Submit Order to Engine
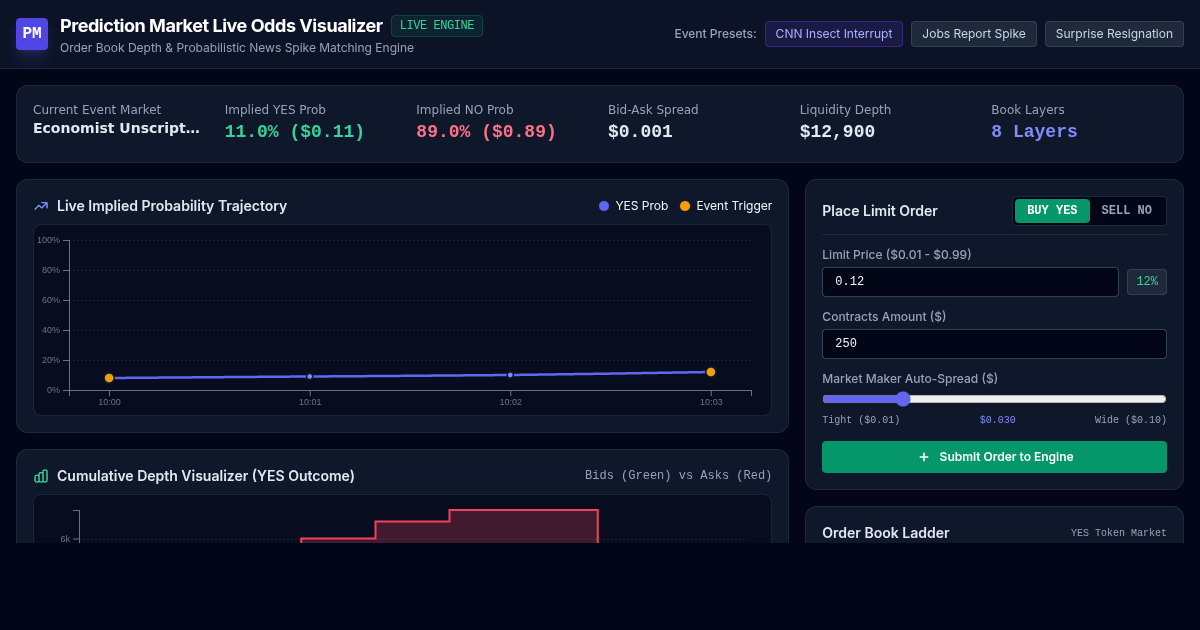This screenshot has width=1200, height=630. [994, 457]
